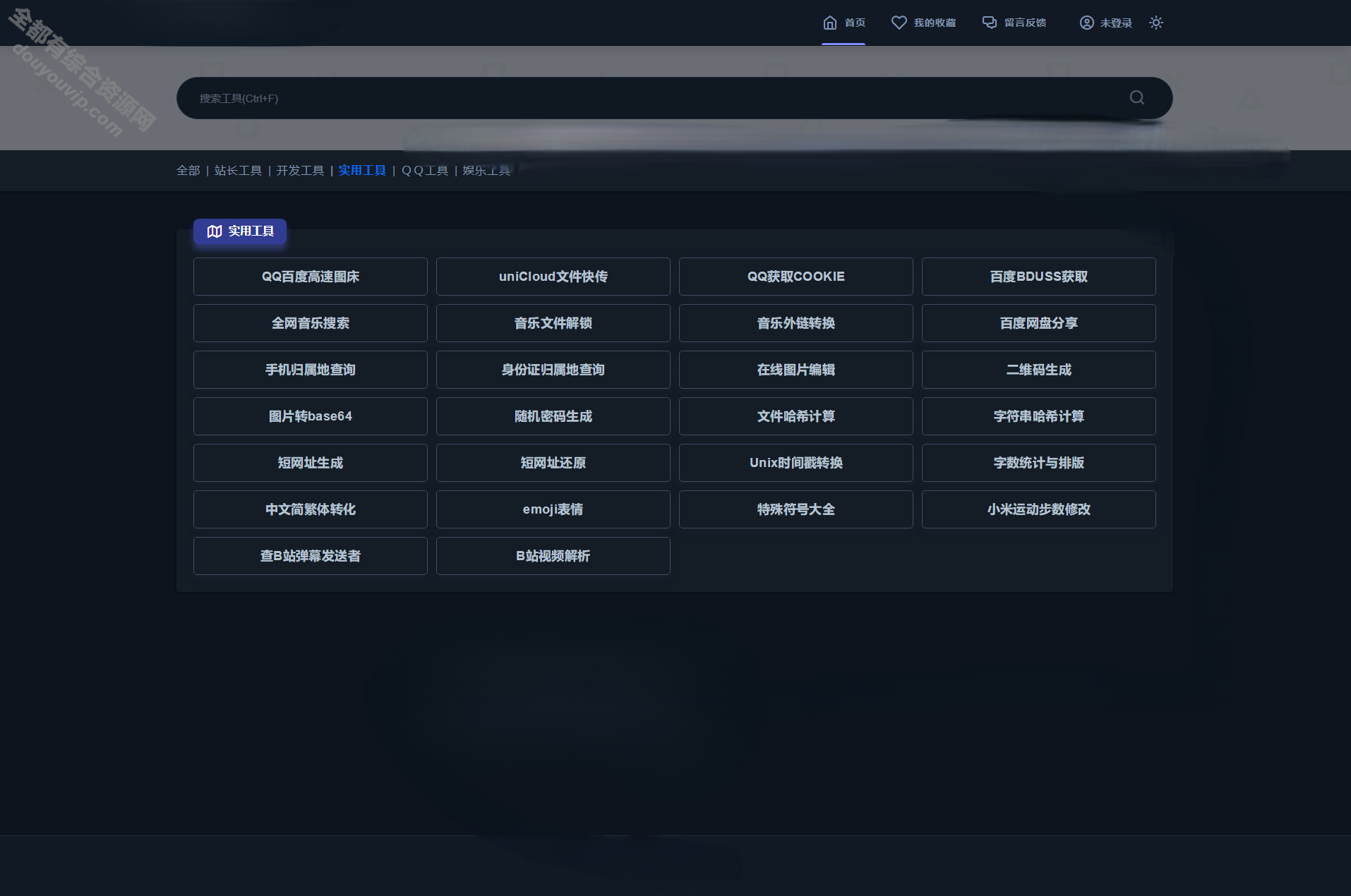Select the QQ工具 category tab
Screen dimensions: 1351x896
(x=425, y=170)
